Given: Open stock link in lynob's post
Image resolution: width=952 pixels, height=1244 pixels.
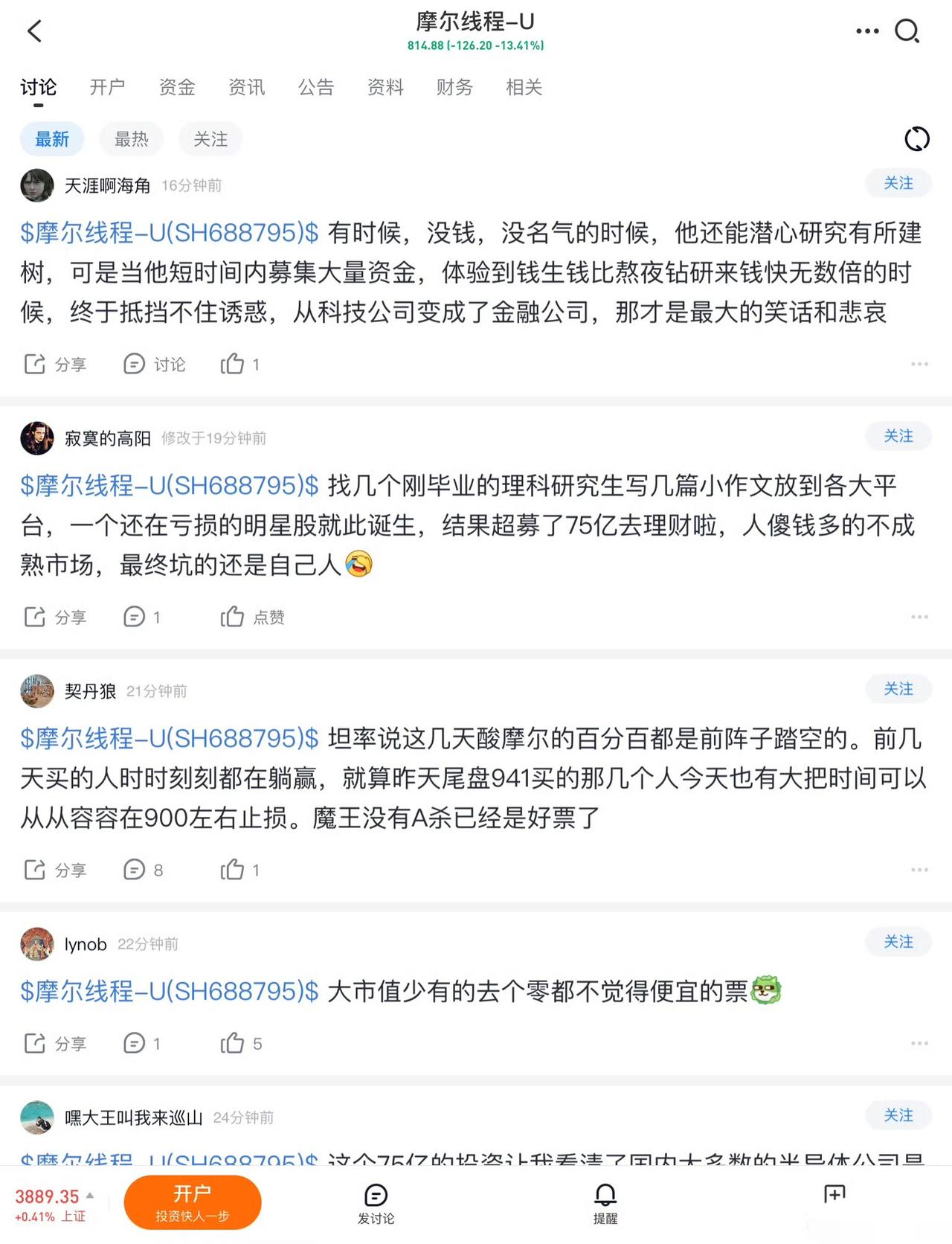Looking at the screenshot, I should pos(170,992).
